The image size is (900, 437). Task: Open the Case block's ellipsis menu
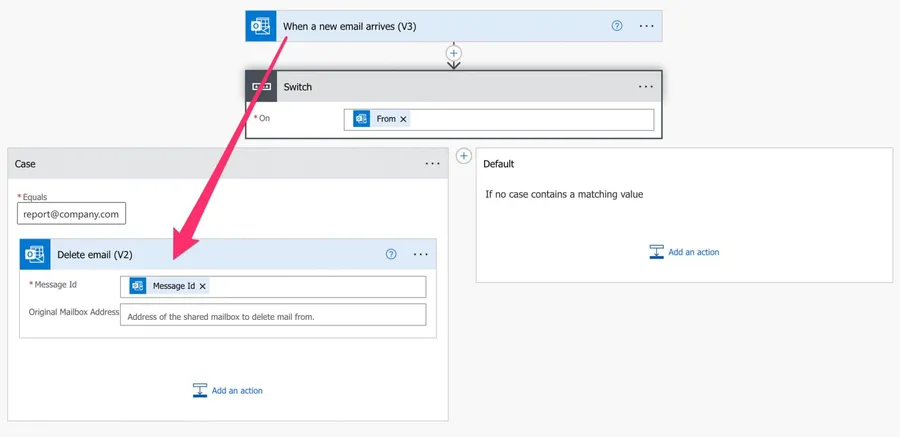tap(432, 163)
